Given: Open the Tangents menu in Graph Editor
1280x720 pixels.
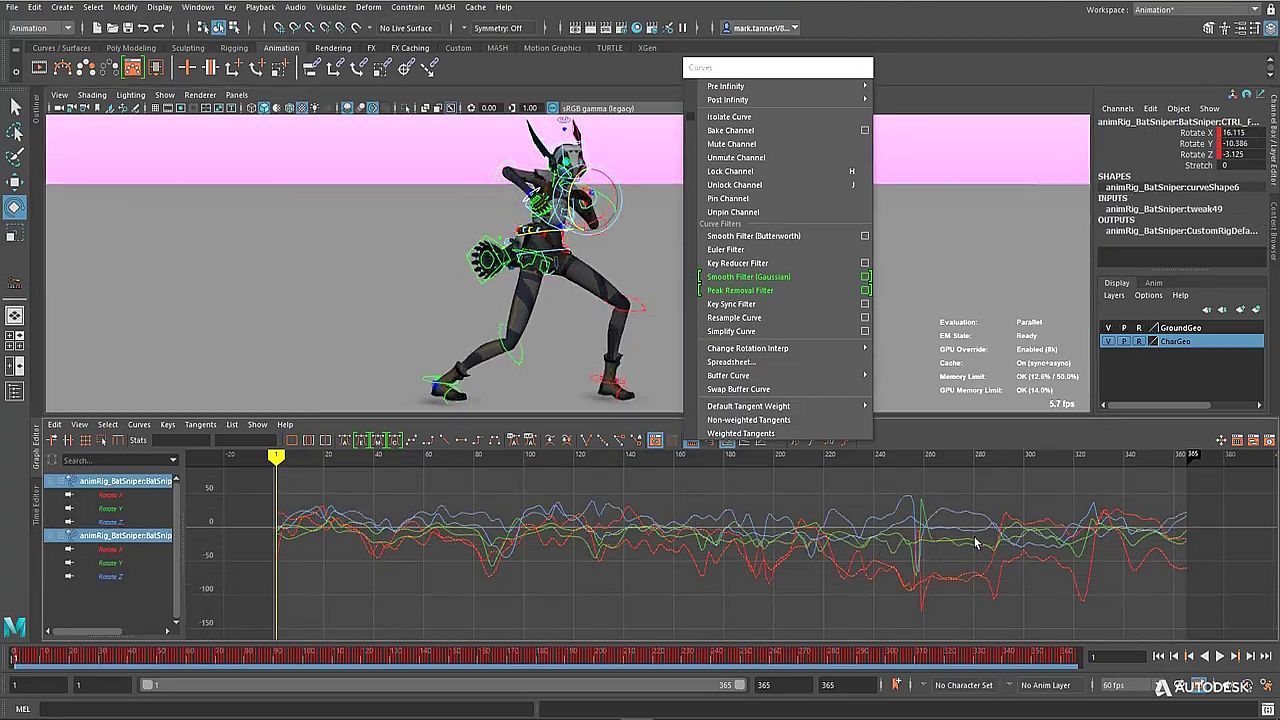Looking at the screenshot, I should pos(200,425).
